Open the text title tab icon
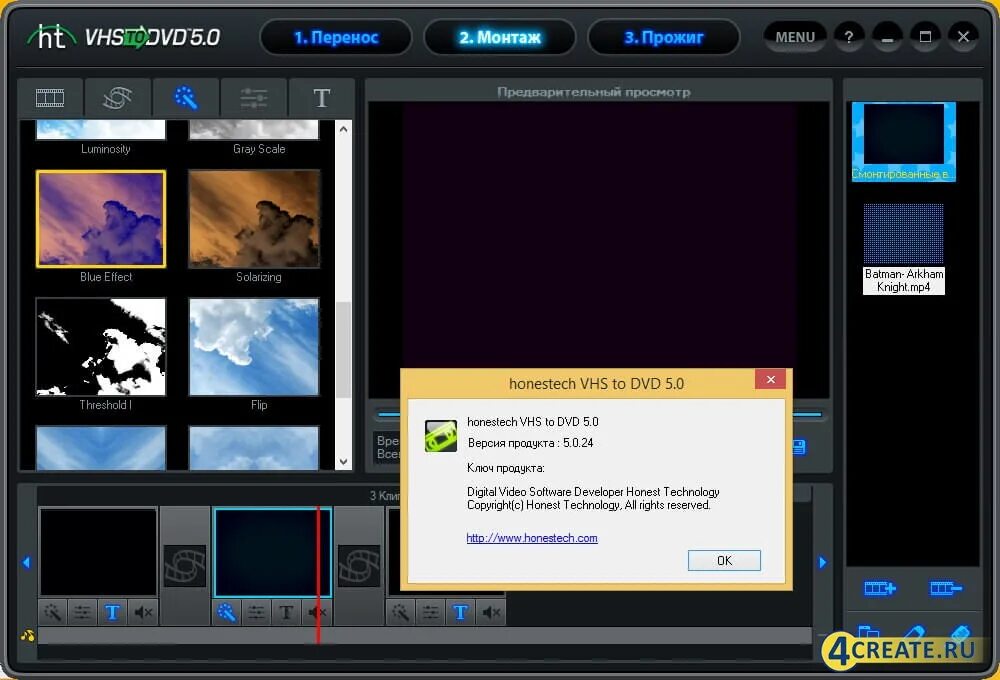The image size is (1000, 680). point(321,98)
